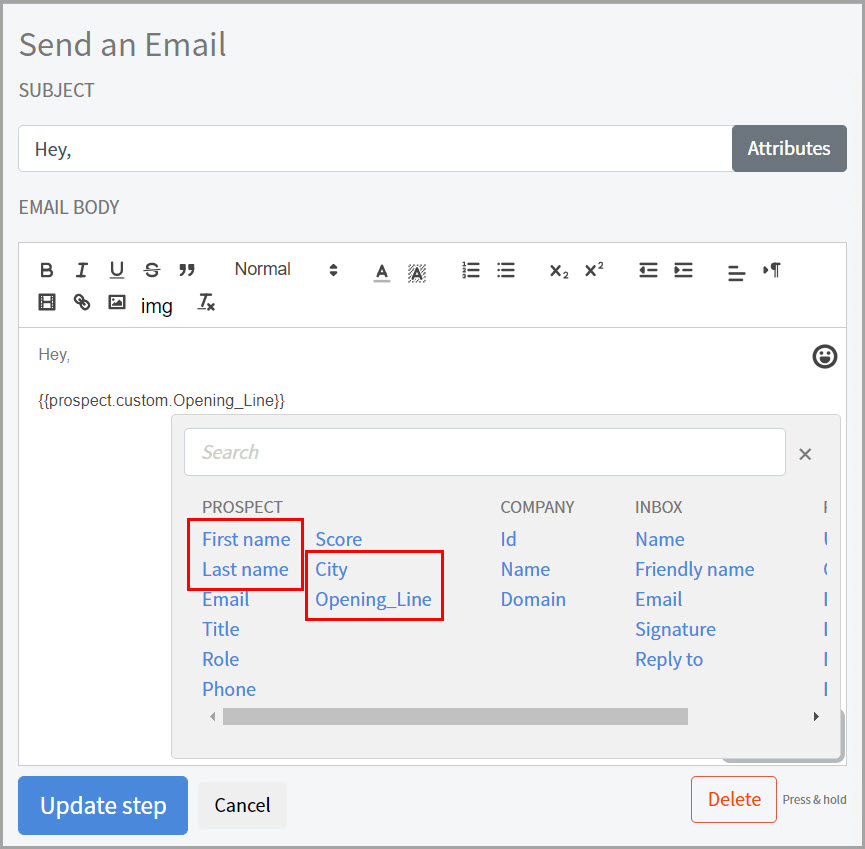Insert the First name prospect attribute
Viewport: 865px width, 849px height.
click(246, 540)
